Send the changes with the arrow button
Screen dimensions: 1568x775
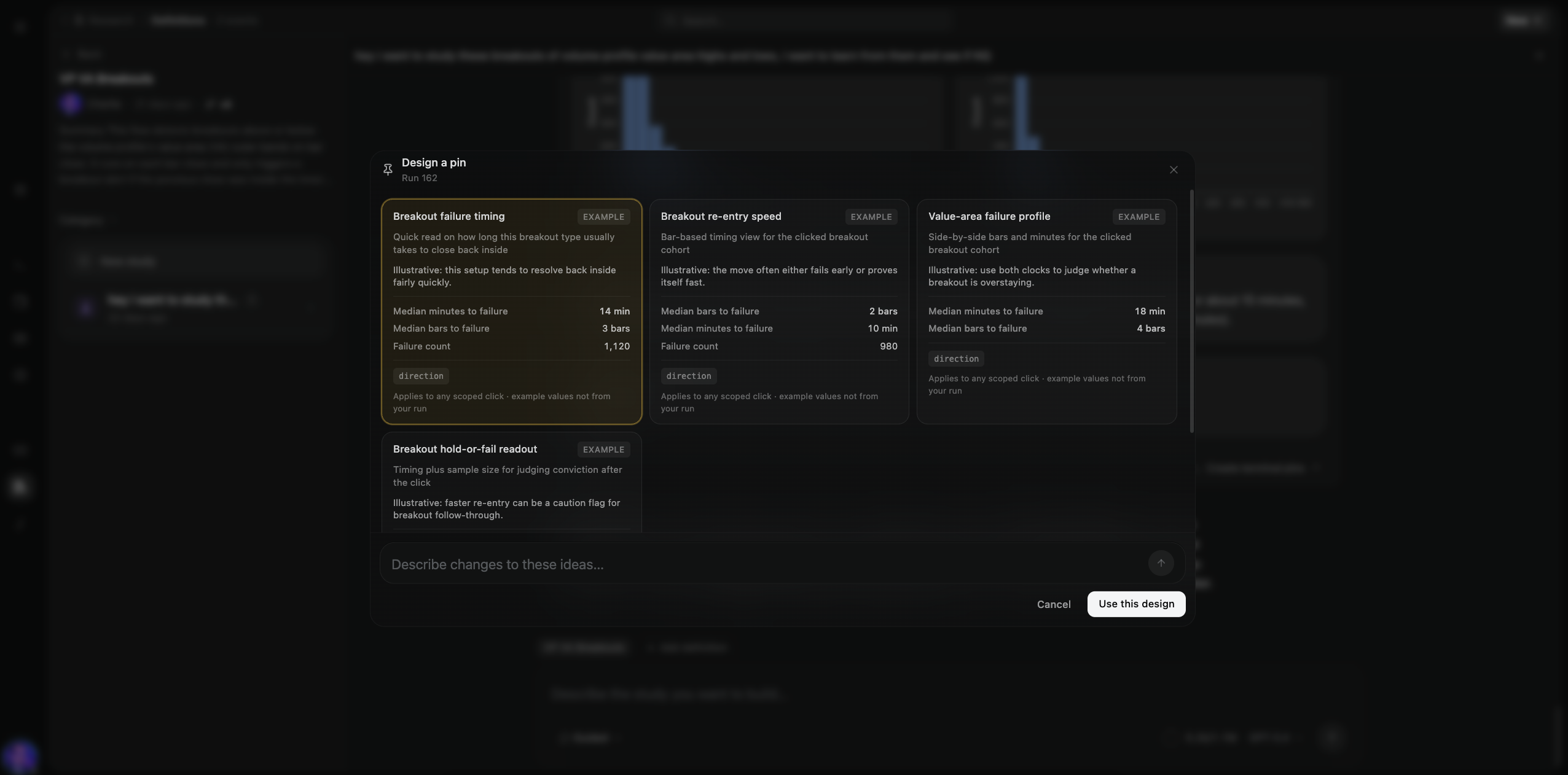click(x=1161, y=563)
